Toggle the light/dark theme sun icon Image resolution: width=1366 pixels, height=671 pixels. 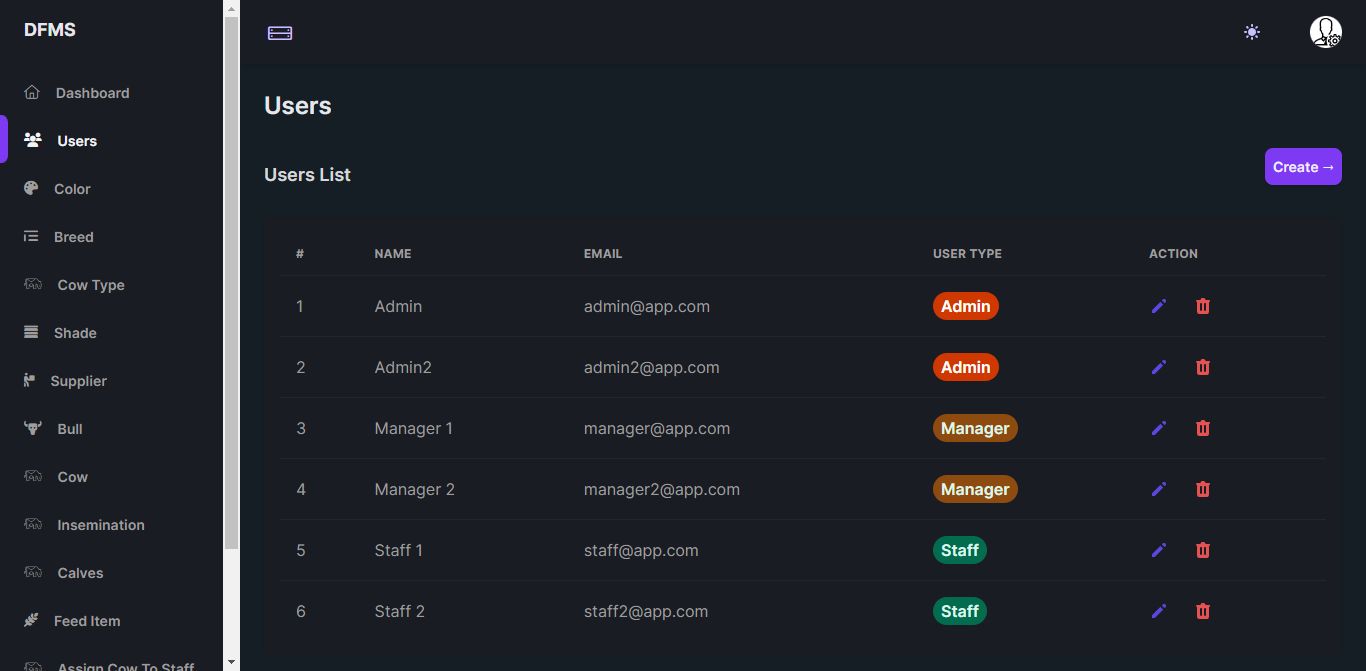pyautogui.click(x=1251, y=32)
